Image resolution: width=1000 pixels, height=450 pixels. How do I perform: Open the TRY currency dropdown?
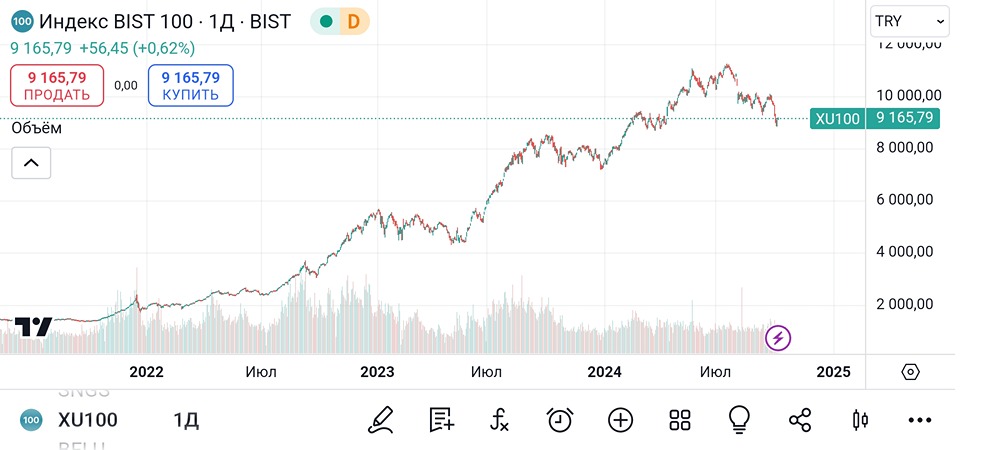click(x=909, y=20)
